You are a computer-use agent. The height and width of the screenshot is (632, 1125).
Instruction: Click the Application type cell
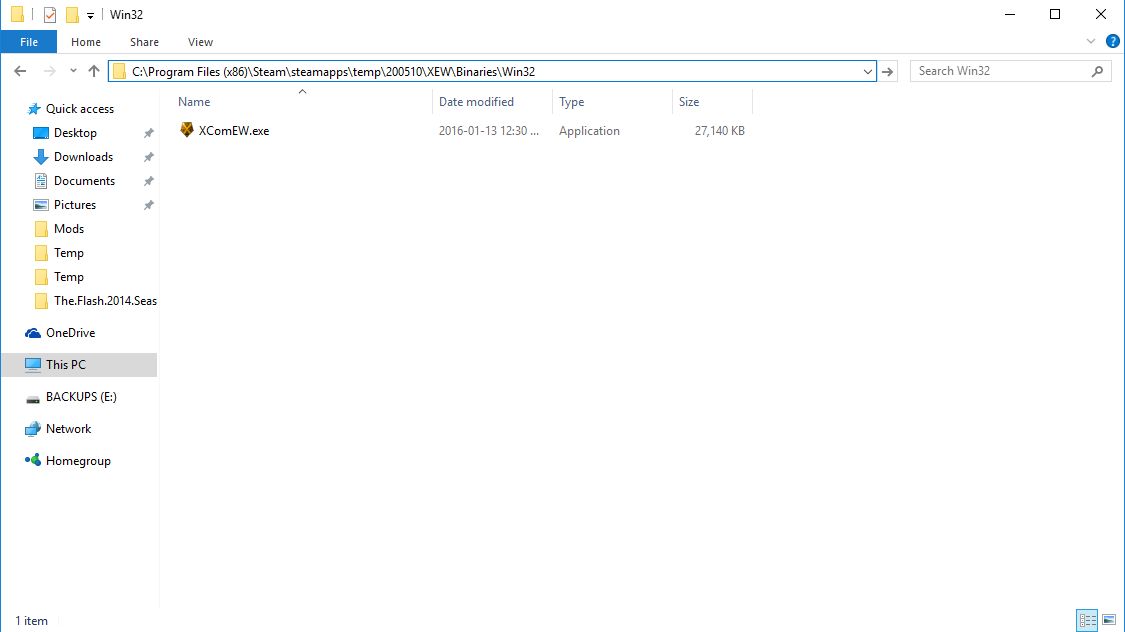coord(589,131)
